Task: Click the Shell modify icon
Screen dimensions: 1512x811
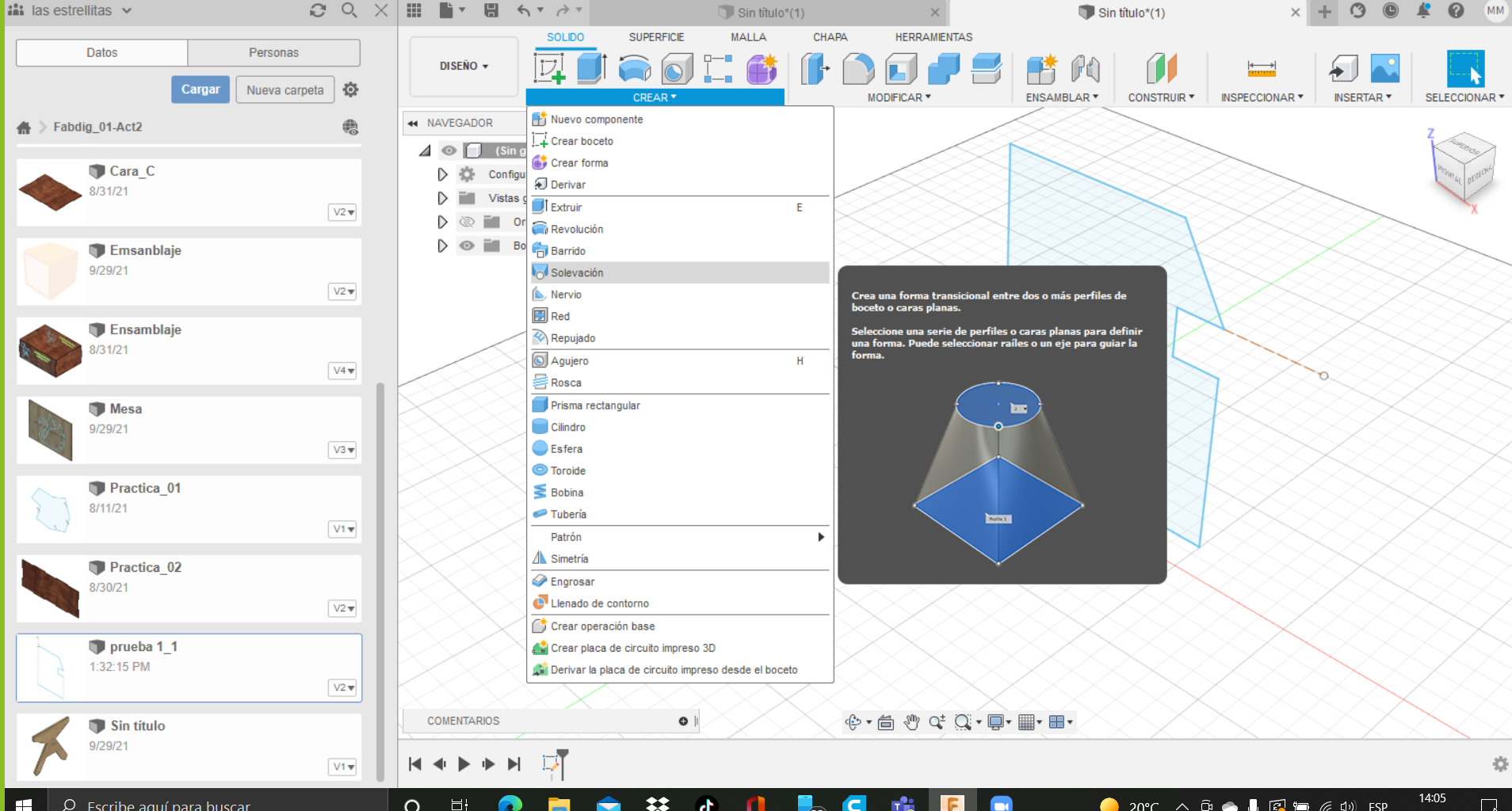Action: [900, 69]
